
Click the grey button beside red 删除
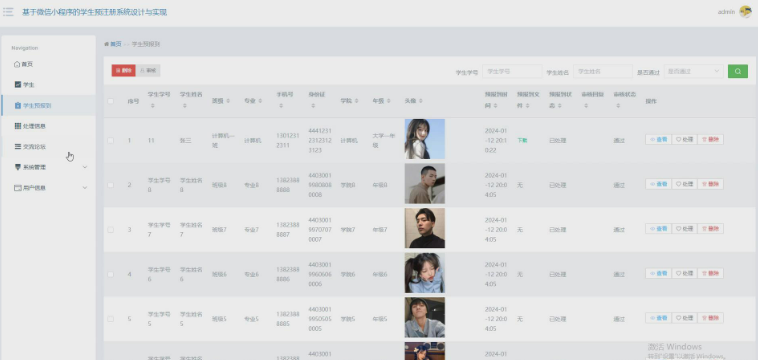coord(148,71)
